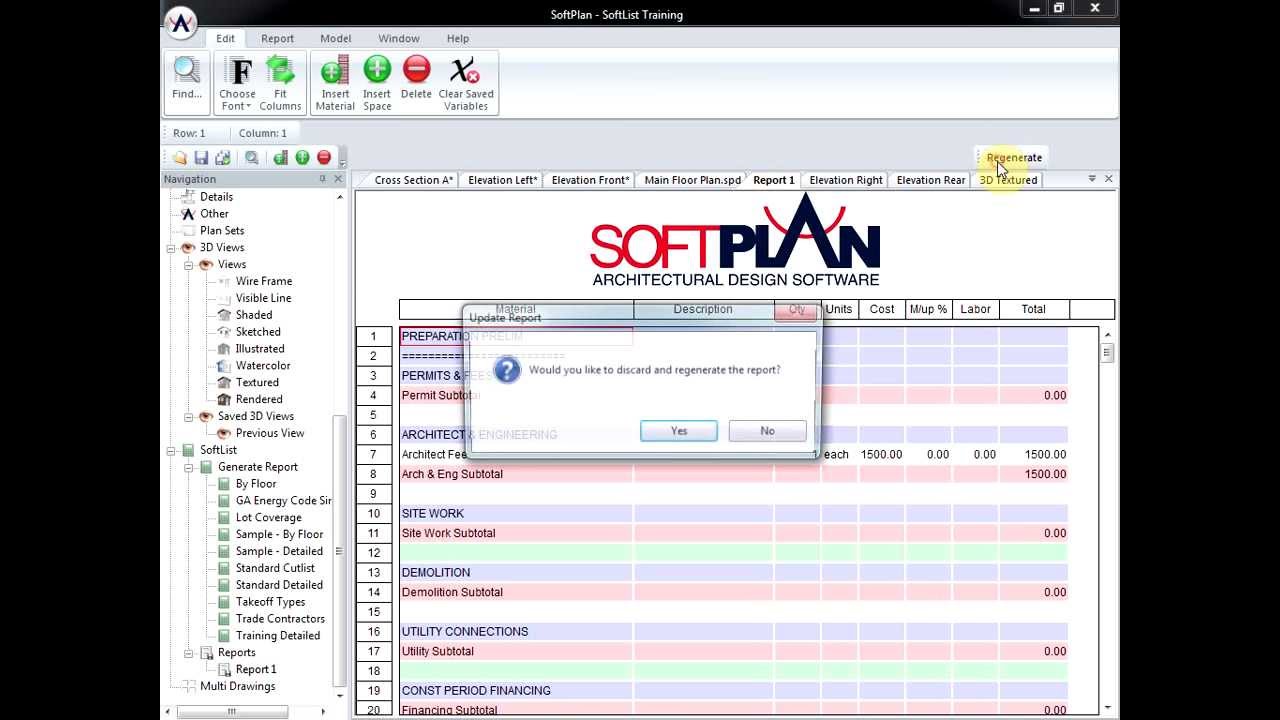This screenshot has width=1280, height=720.
Task: Select Trade Contractors report template
Action: coord(280,619)
